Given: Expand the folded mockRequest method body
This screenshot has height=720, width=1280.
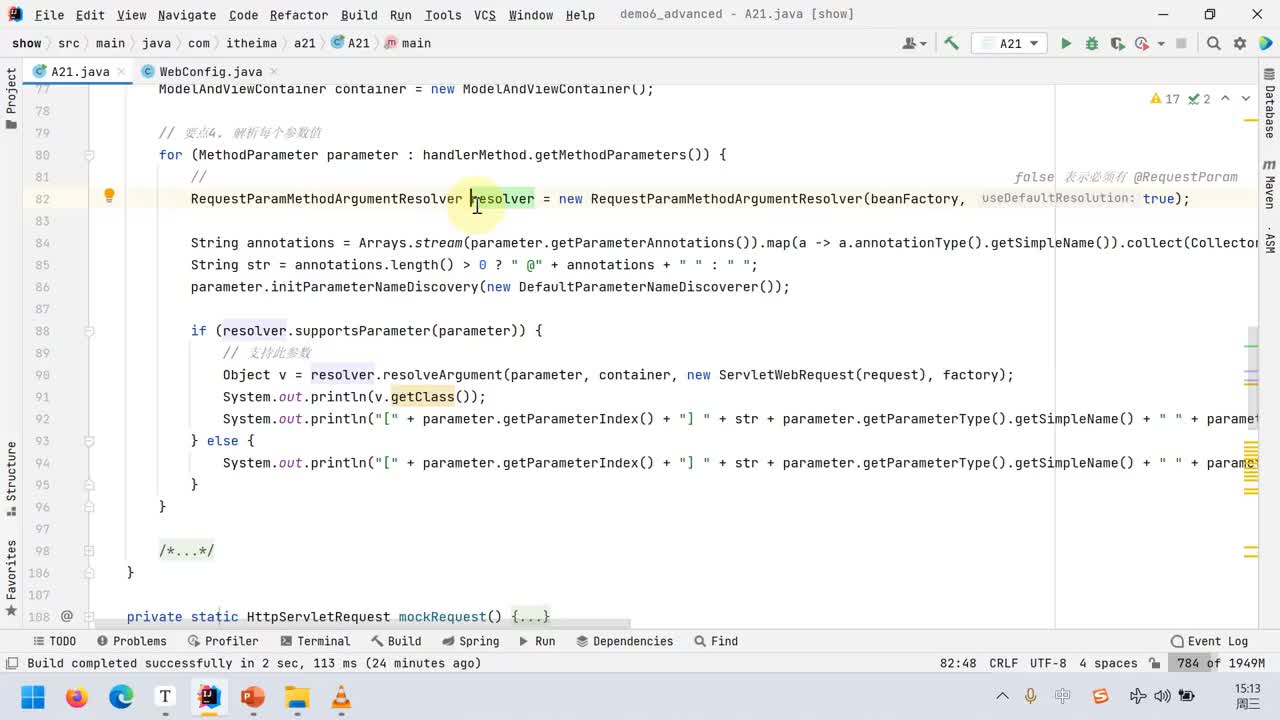Looking at the screenshot, I should [530, 617].
